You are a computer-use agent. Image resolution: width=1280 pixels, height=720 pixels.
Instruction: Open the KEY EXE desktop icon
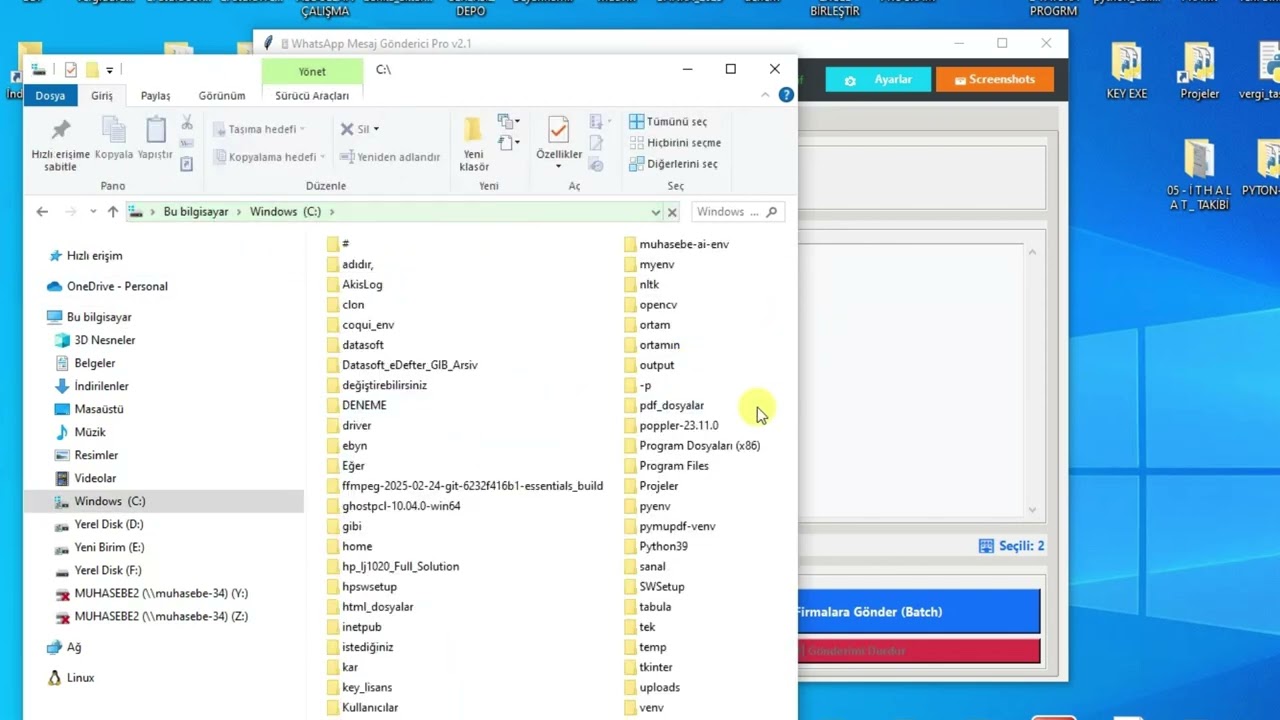pyautogui.click(x=1127, y=71)
